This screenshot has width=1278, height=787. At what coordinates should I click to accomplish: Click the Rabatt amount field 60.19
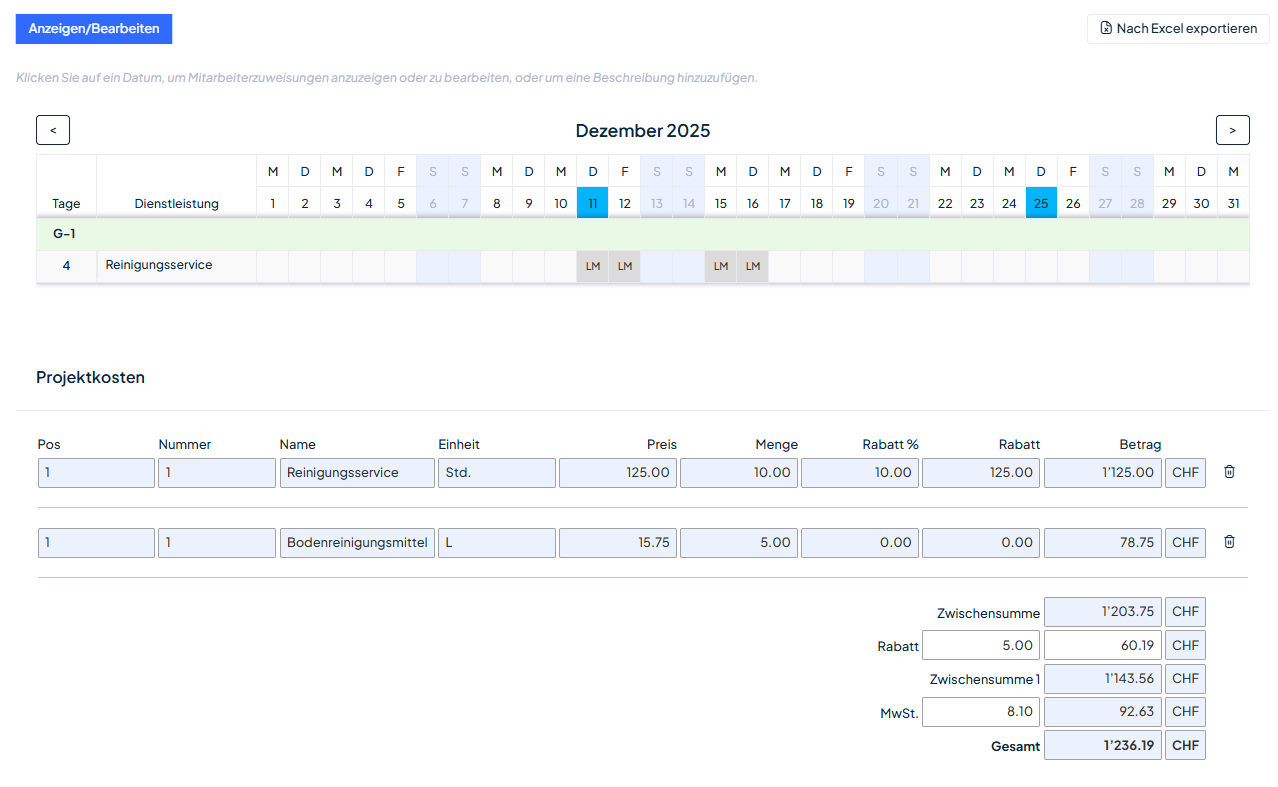click(x=1102, y=646)
